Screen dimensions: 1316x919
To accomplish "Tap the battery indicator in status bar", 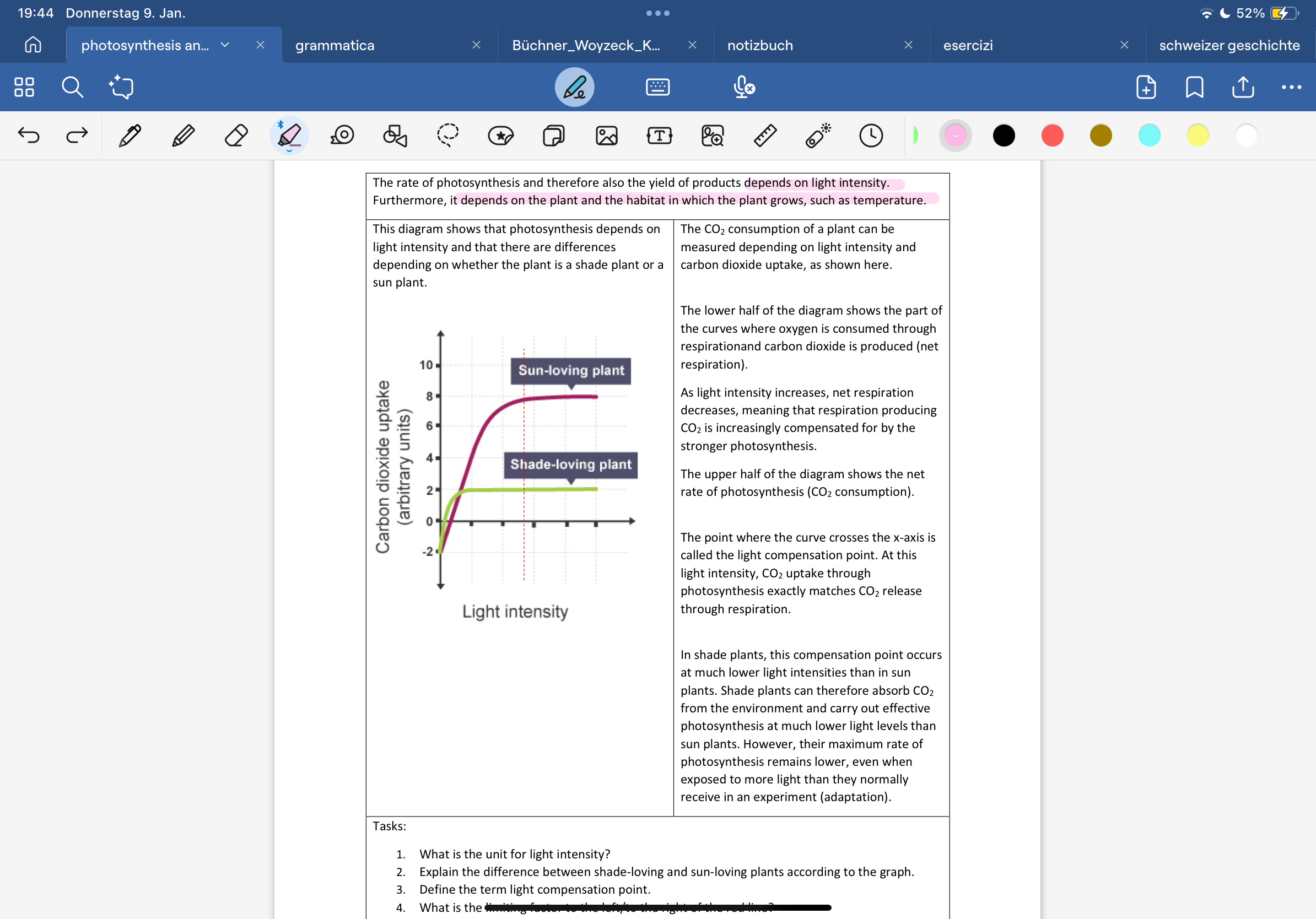I will tap(1285, 13).
